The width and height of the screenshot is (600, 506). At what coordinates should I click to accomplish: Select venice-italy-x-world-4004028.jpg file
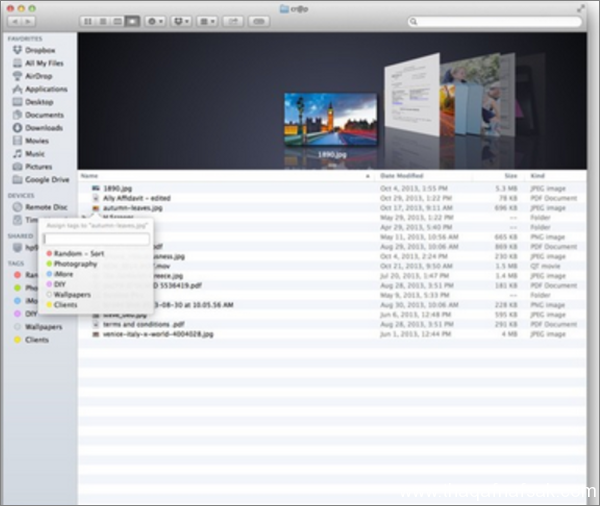(x=332, y=334)
